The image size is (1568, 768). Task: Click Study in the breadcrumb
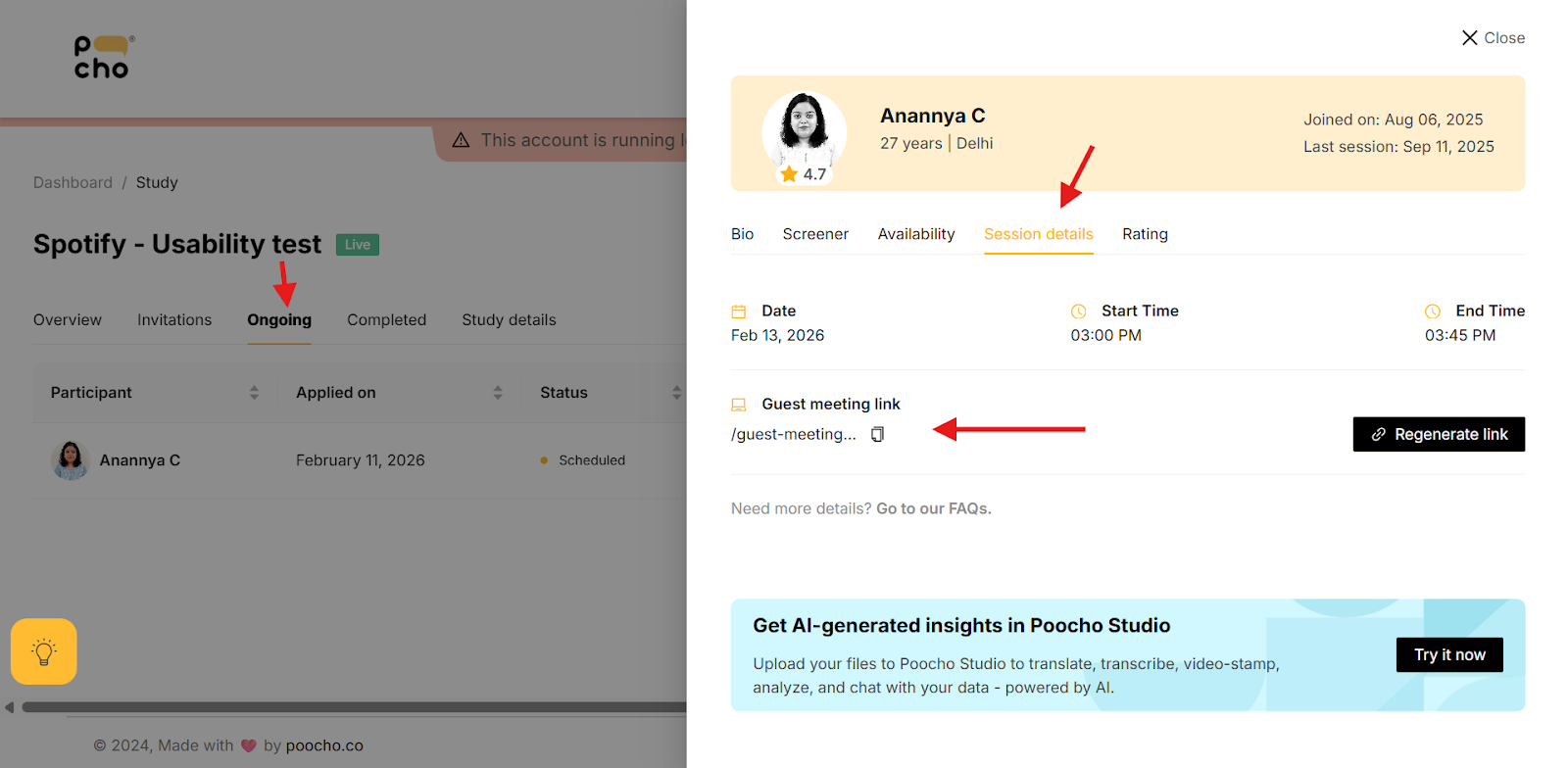coord(157,182)
